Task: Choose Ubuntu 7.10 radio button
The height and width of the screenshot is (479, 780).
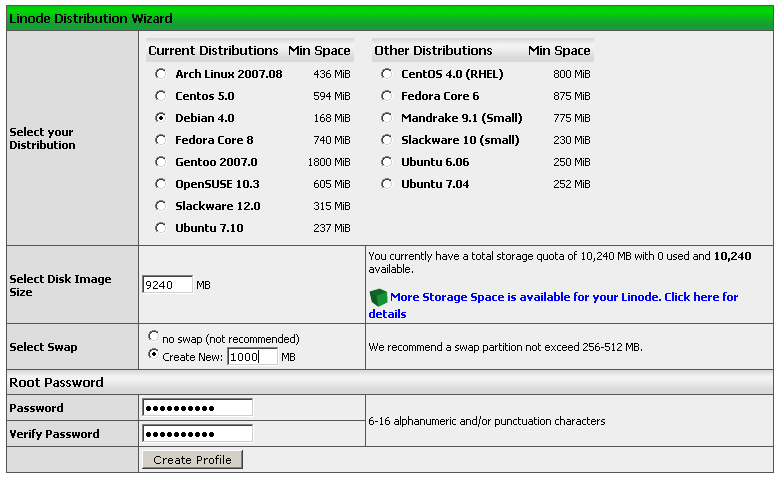Action: click(160, 228)
